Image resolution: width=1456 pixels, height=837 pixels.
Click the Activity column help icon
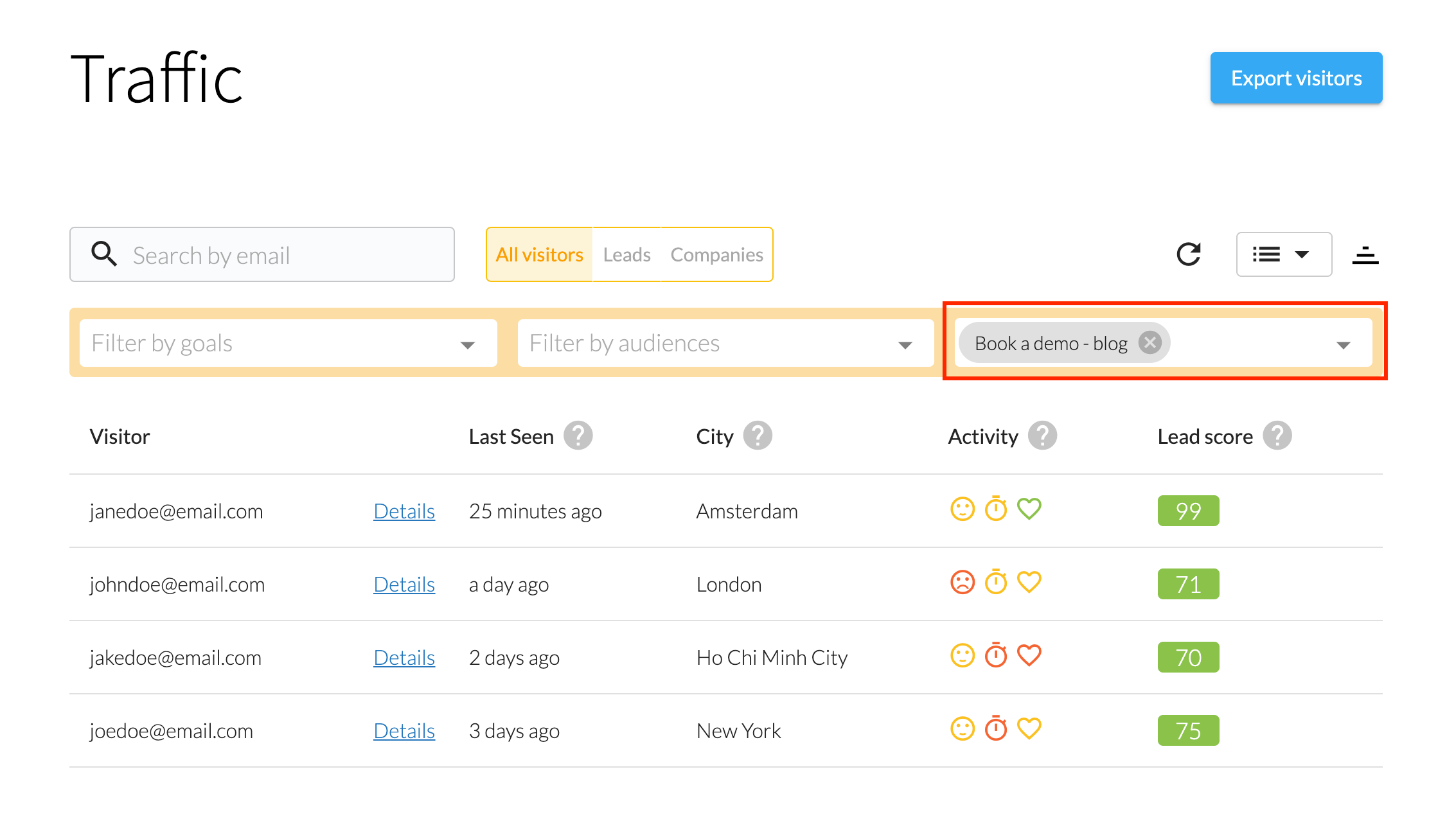(1042, 436)
